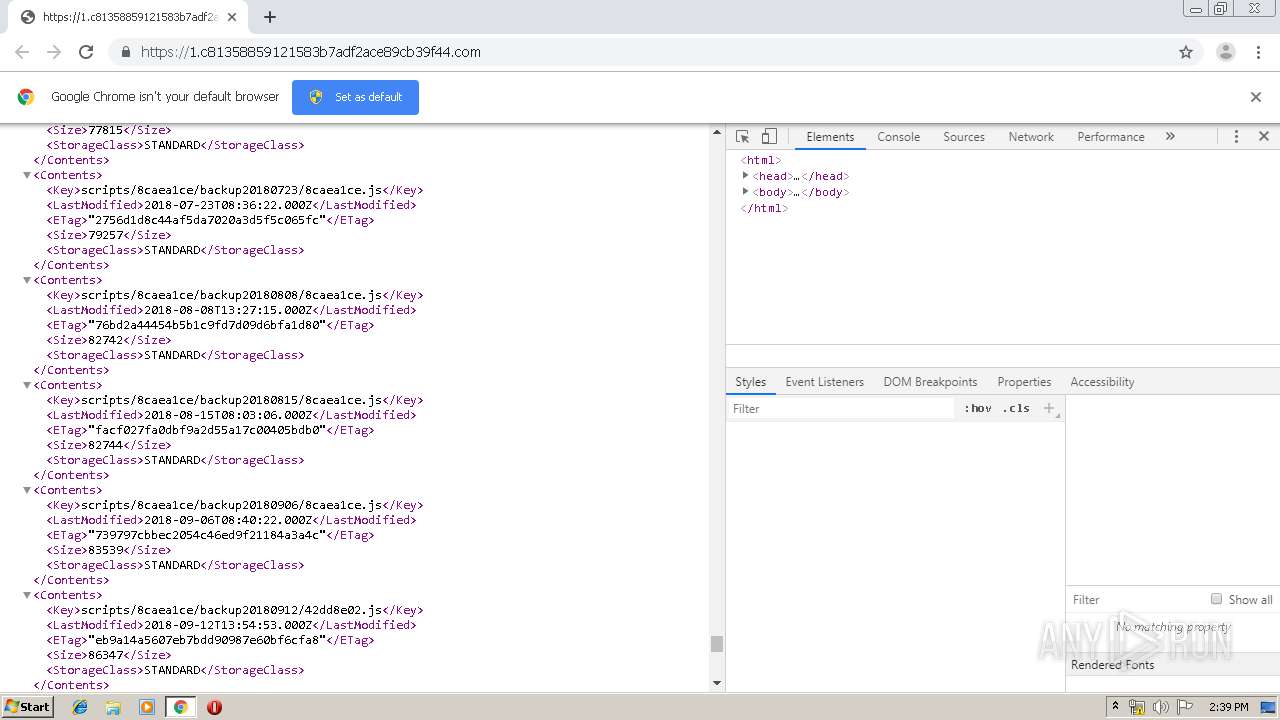
Task: Open the Properties sidebar tab
Action: coord(1024,382)
